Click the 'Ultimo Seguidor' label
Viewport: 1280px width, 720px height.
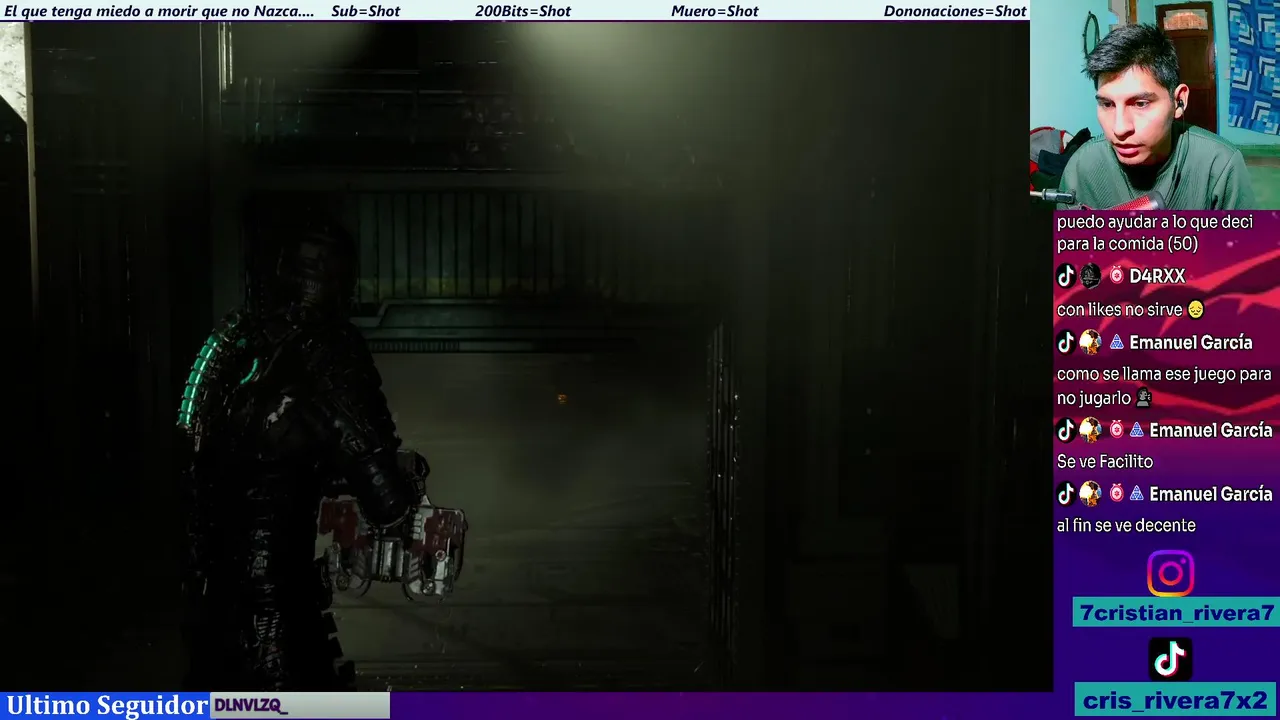click(x=107, y=705)
